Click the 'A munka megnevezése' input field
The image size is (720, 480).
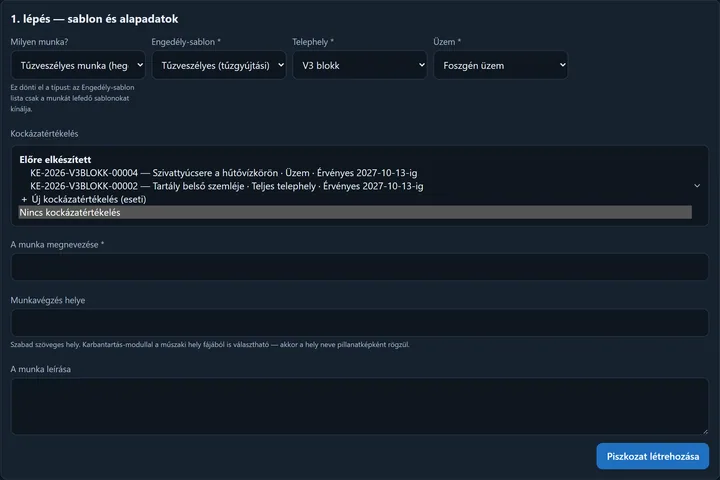(x=360, y=267)
